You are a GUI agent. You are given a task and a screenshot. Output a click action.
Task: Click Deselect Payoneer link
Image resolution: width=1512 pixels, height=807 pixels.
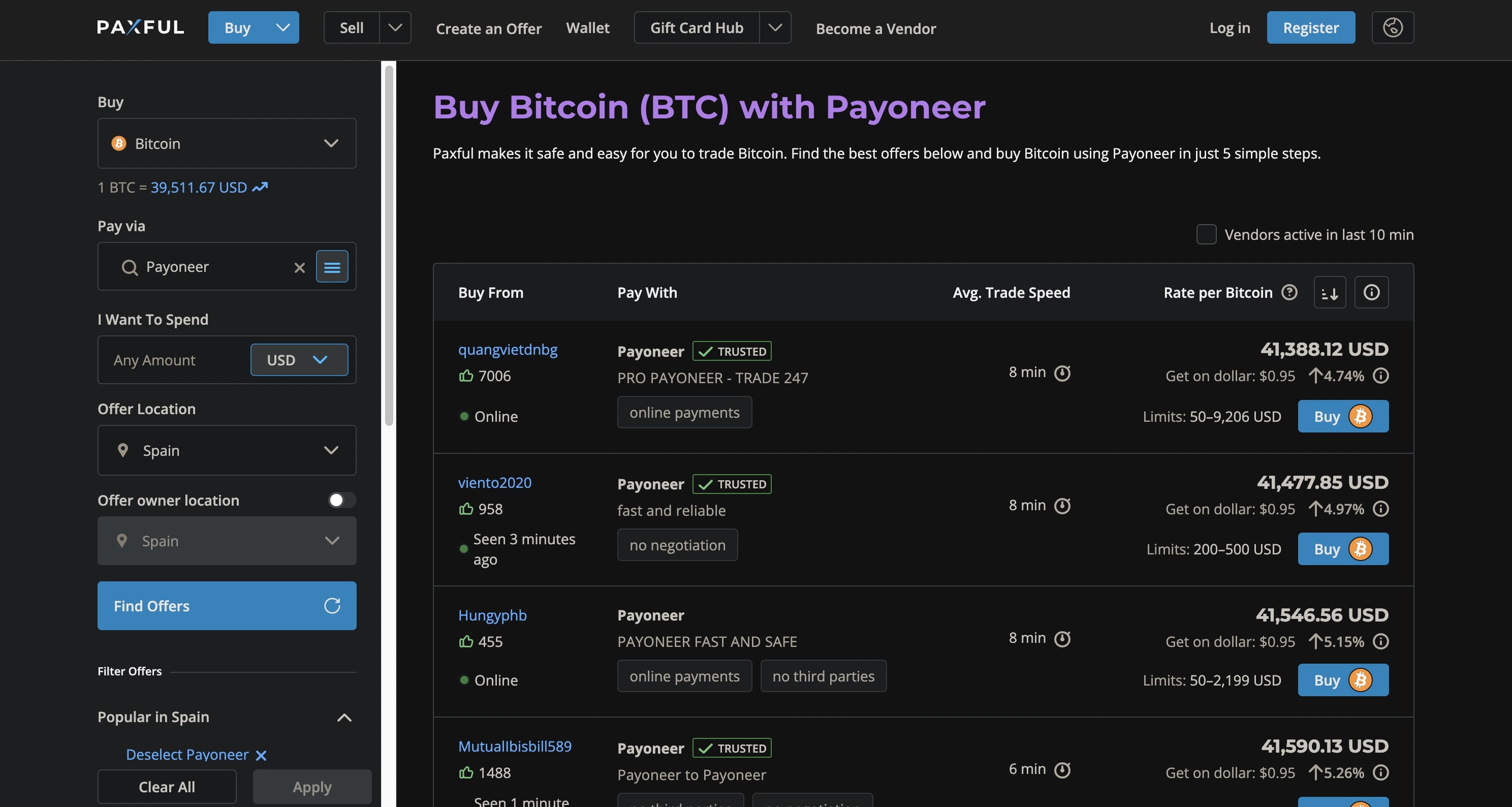(187, 755)
